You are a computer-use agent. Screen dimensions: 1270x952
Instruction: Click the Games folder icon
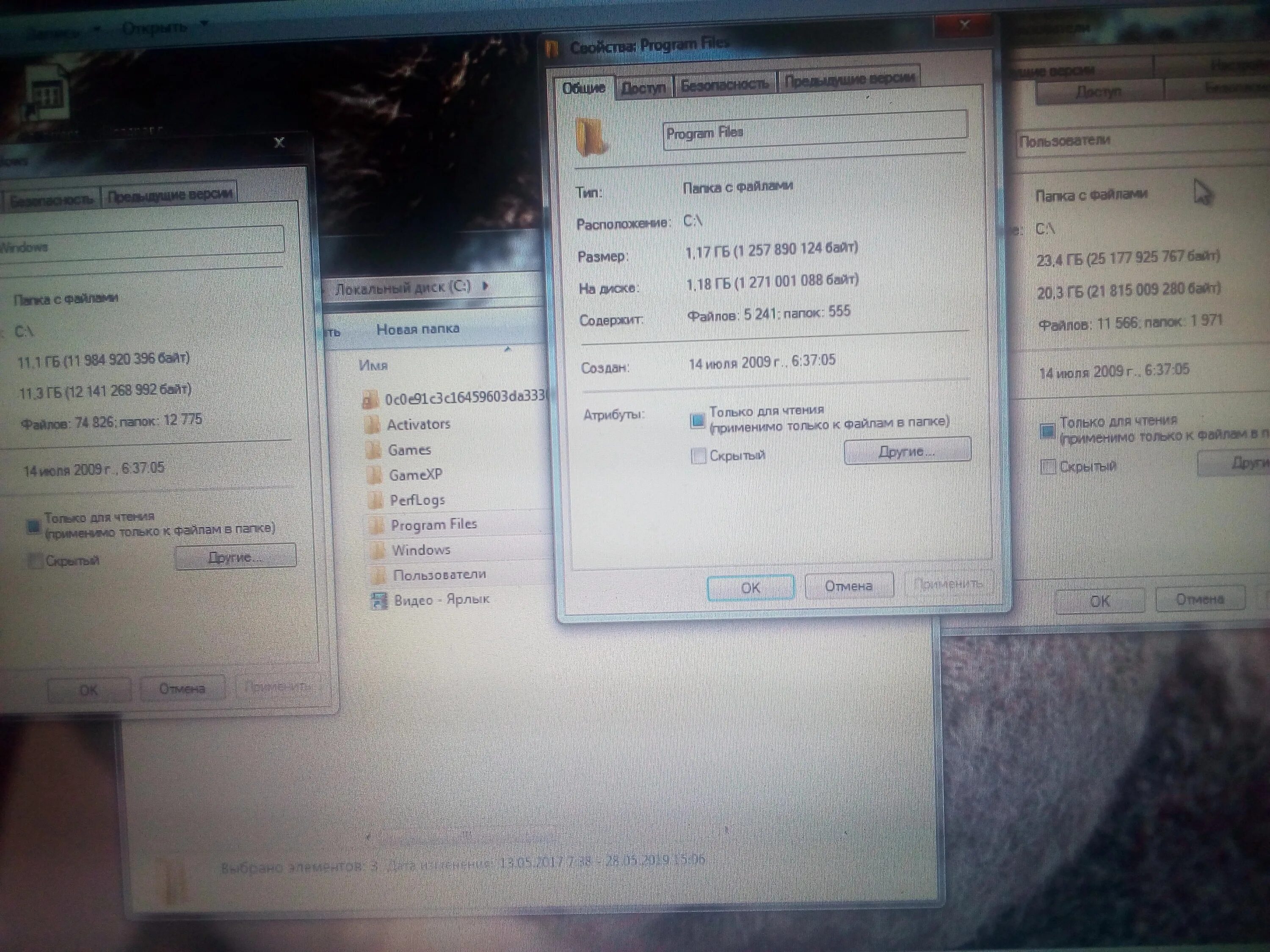373,450
